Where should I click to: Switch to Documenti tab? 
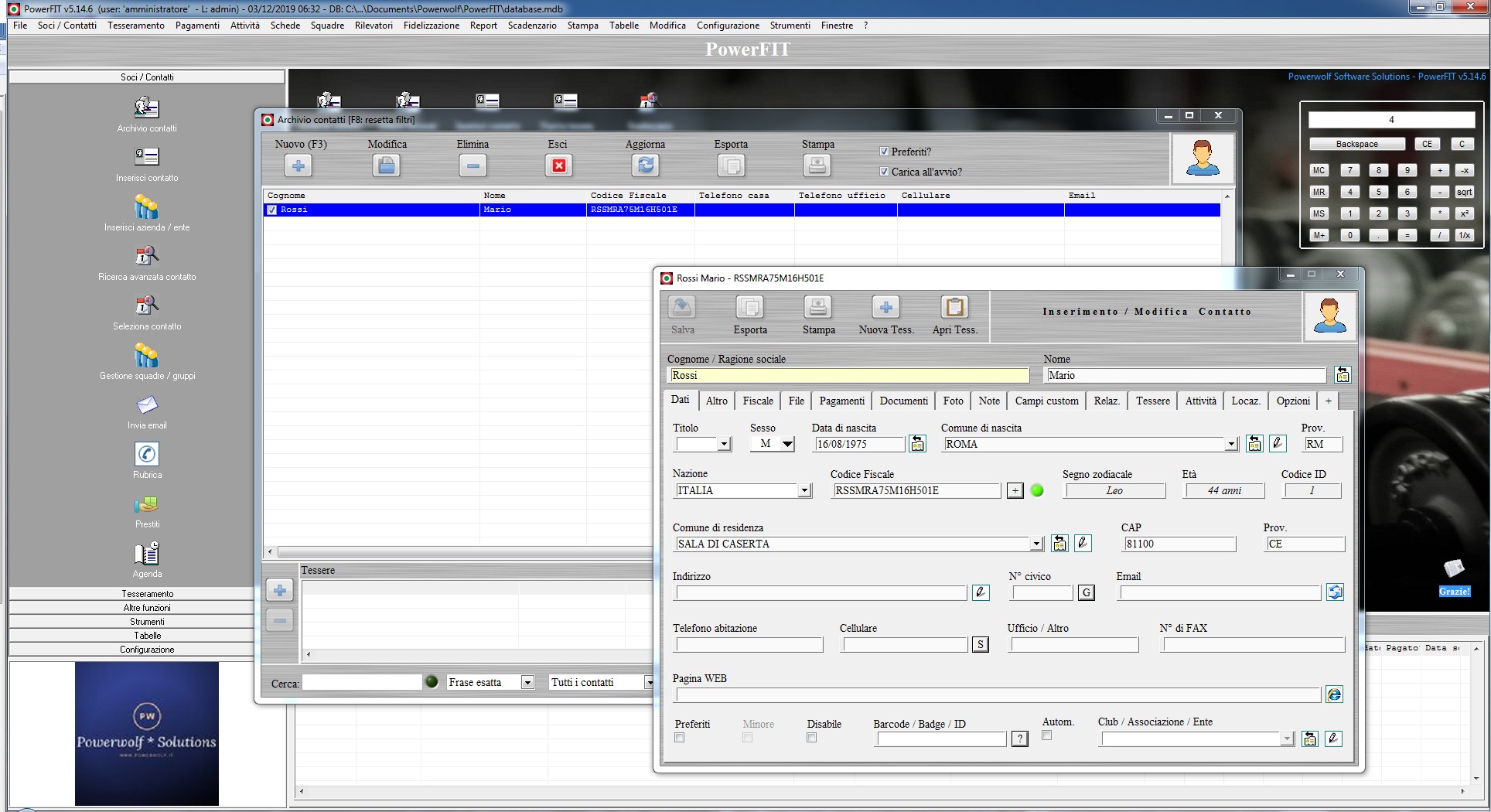(903, 401)
